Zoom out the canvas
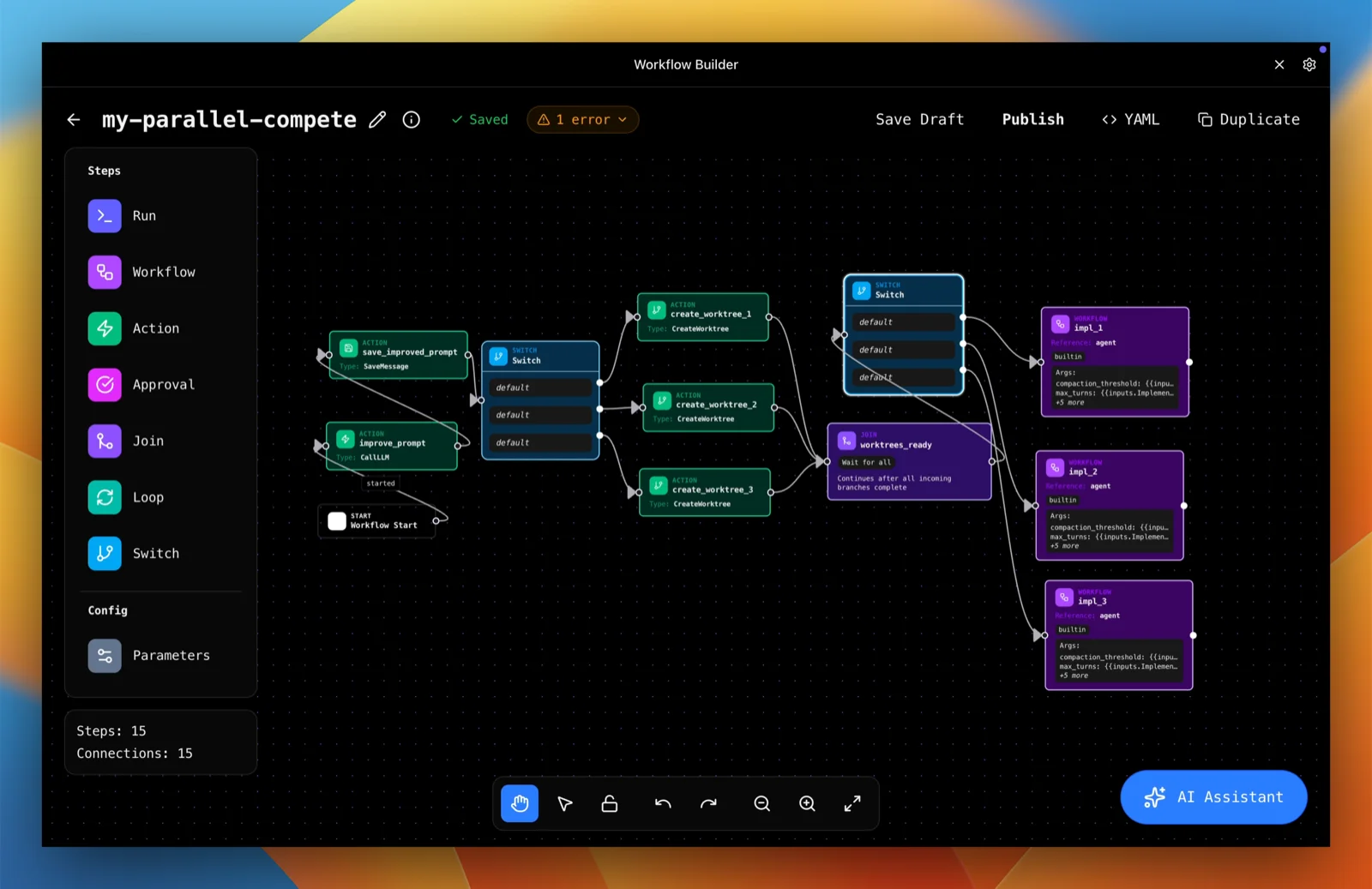This screenshot has width=1372, height=889. [762, 803]
